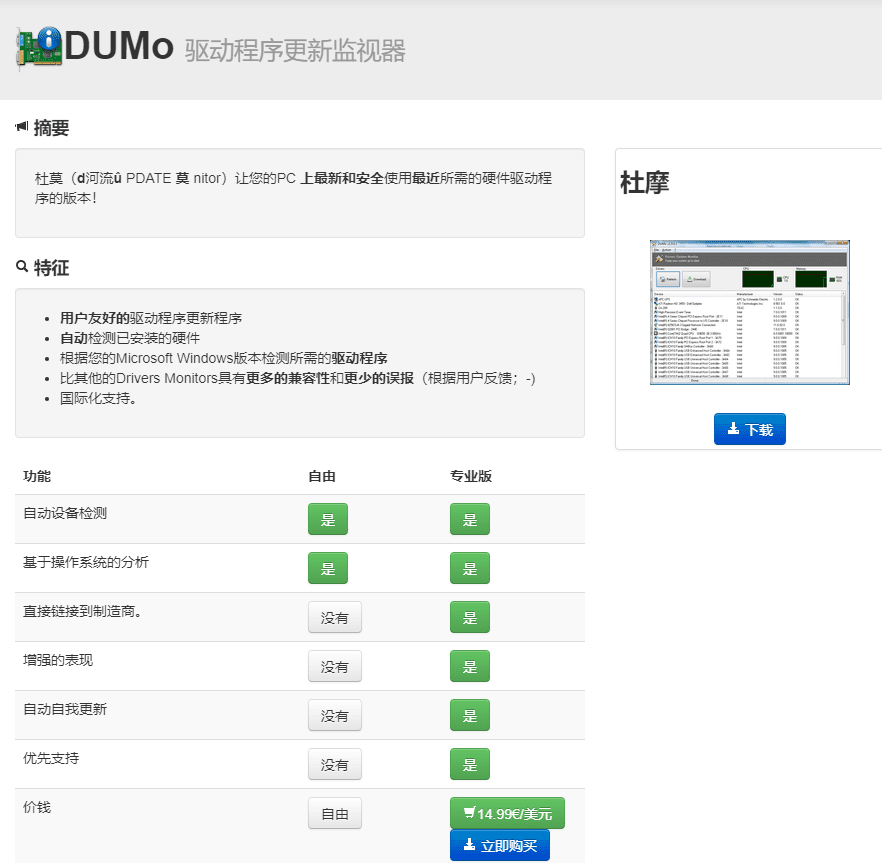Image resolution: width=882 pixels, height=863 pixels.
Task: Click free-column 是 for 自动设备检测
Action: point(328,519)
